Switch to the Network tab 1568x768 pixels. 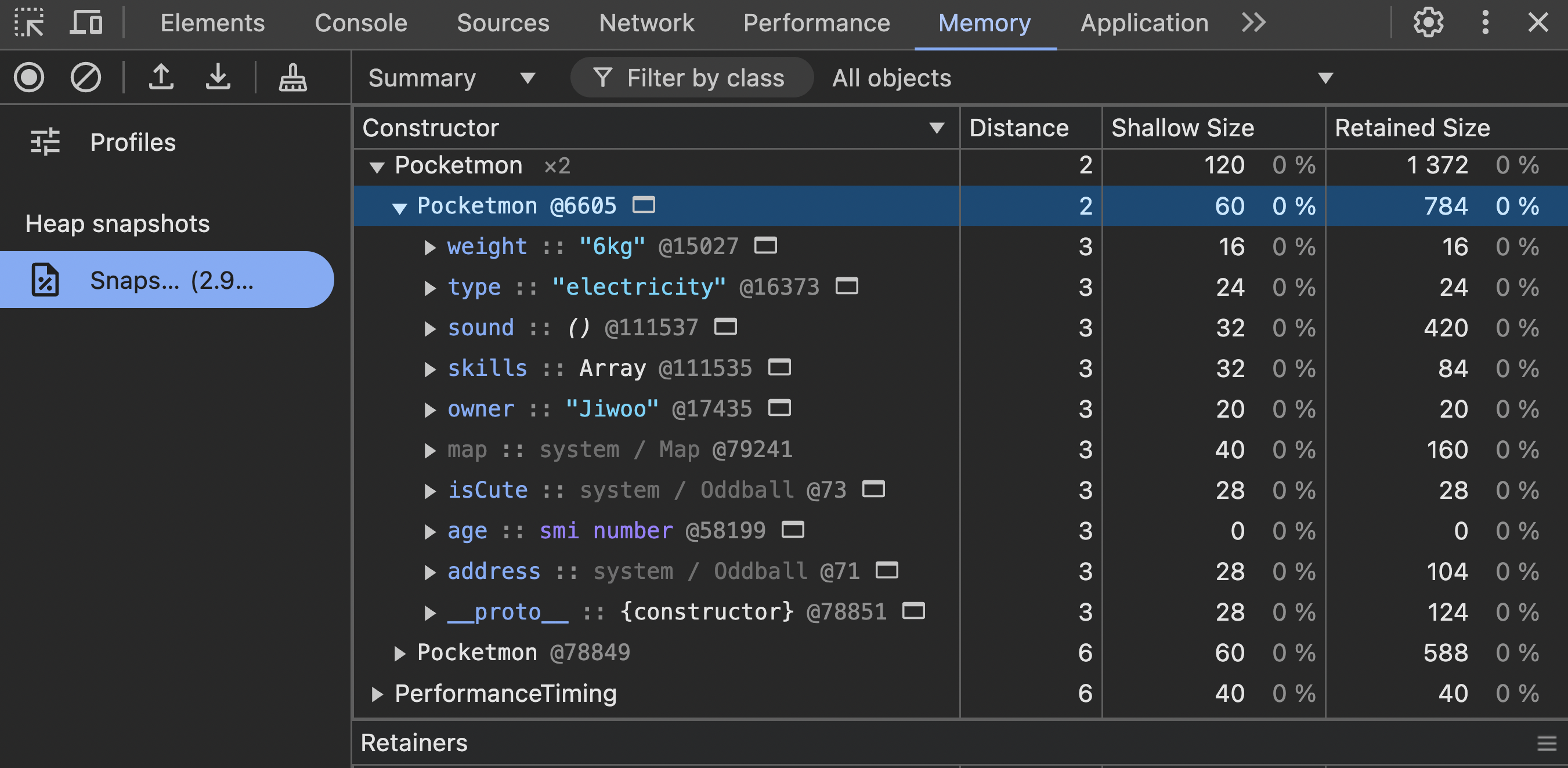pyautogui.click(x=646, y=23)
